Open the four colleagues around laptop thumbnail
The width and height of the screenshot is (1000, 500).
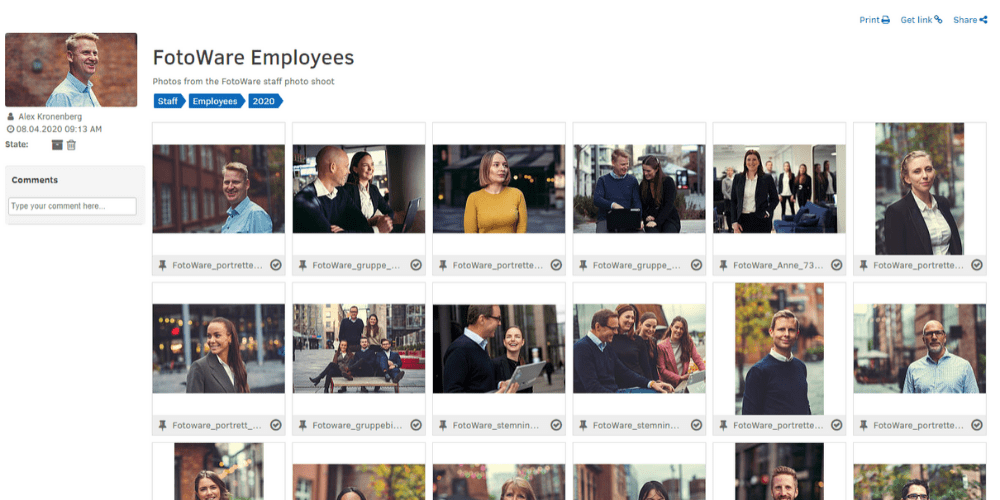click(639, 349)
